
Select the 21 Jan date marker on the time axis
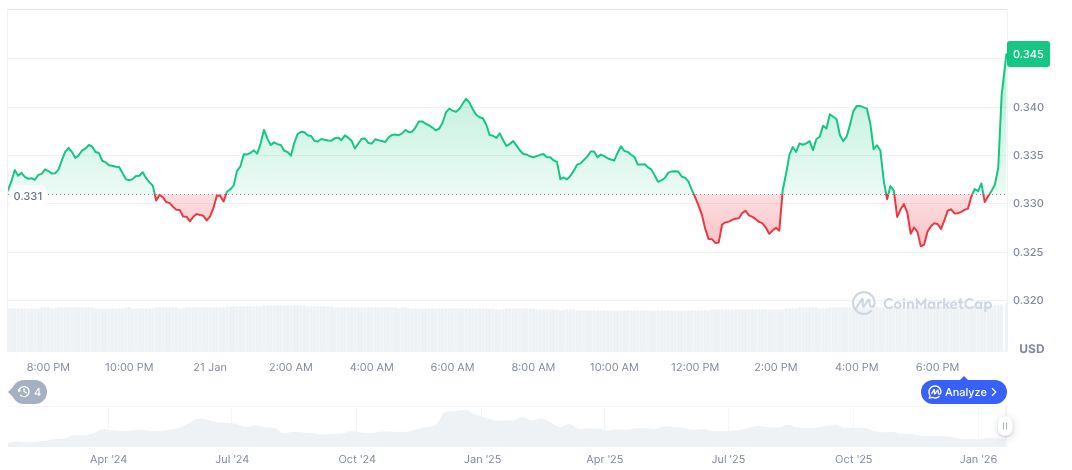point(210,367)
